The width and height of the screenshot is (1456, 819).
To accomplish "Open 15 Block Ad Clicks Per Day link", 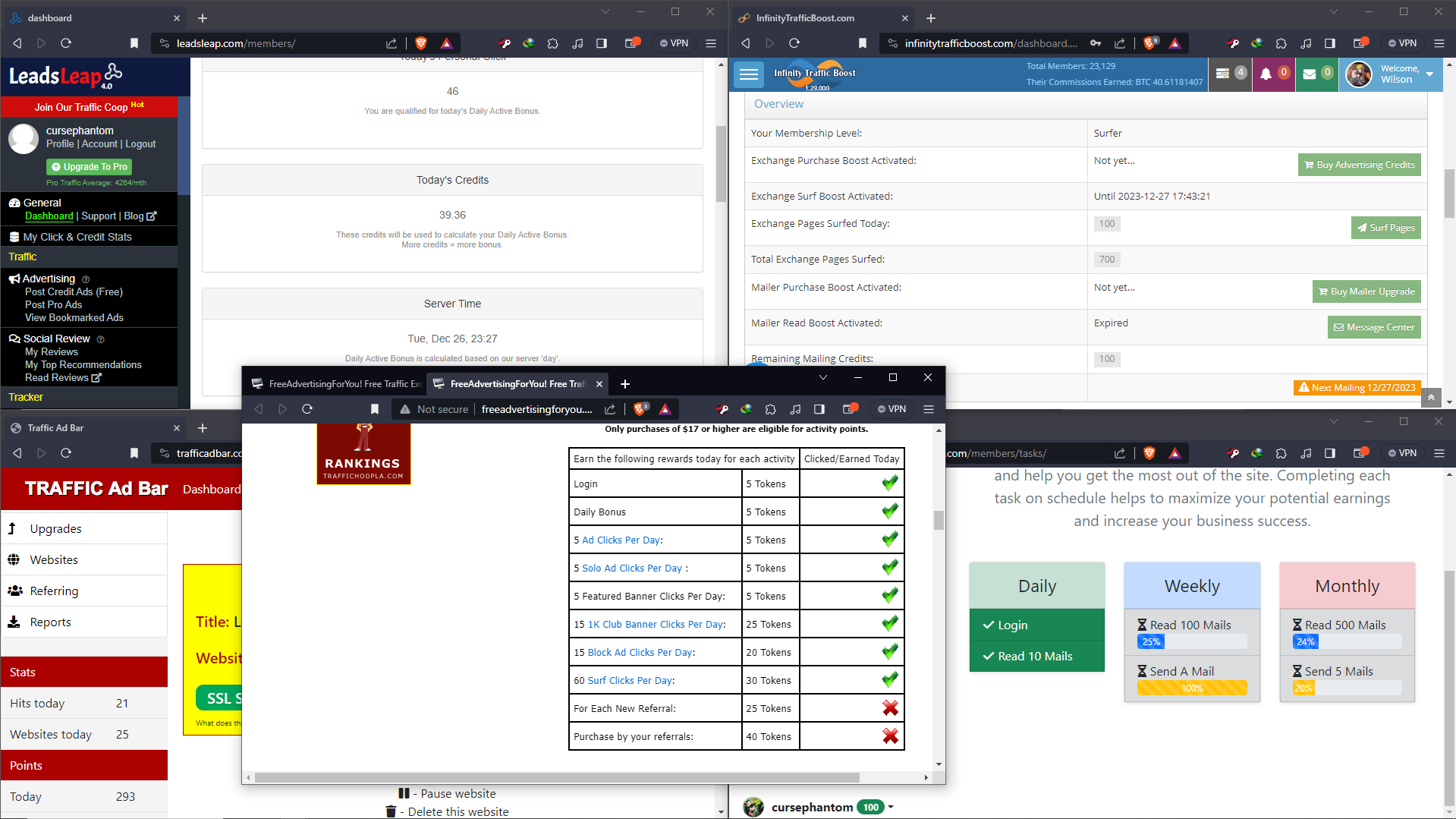I will [x=640, y=652].
